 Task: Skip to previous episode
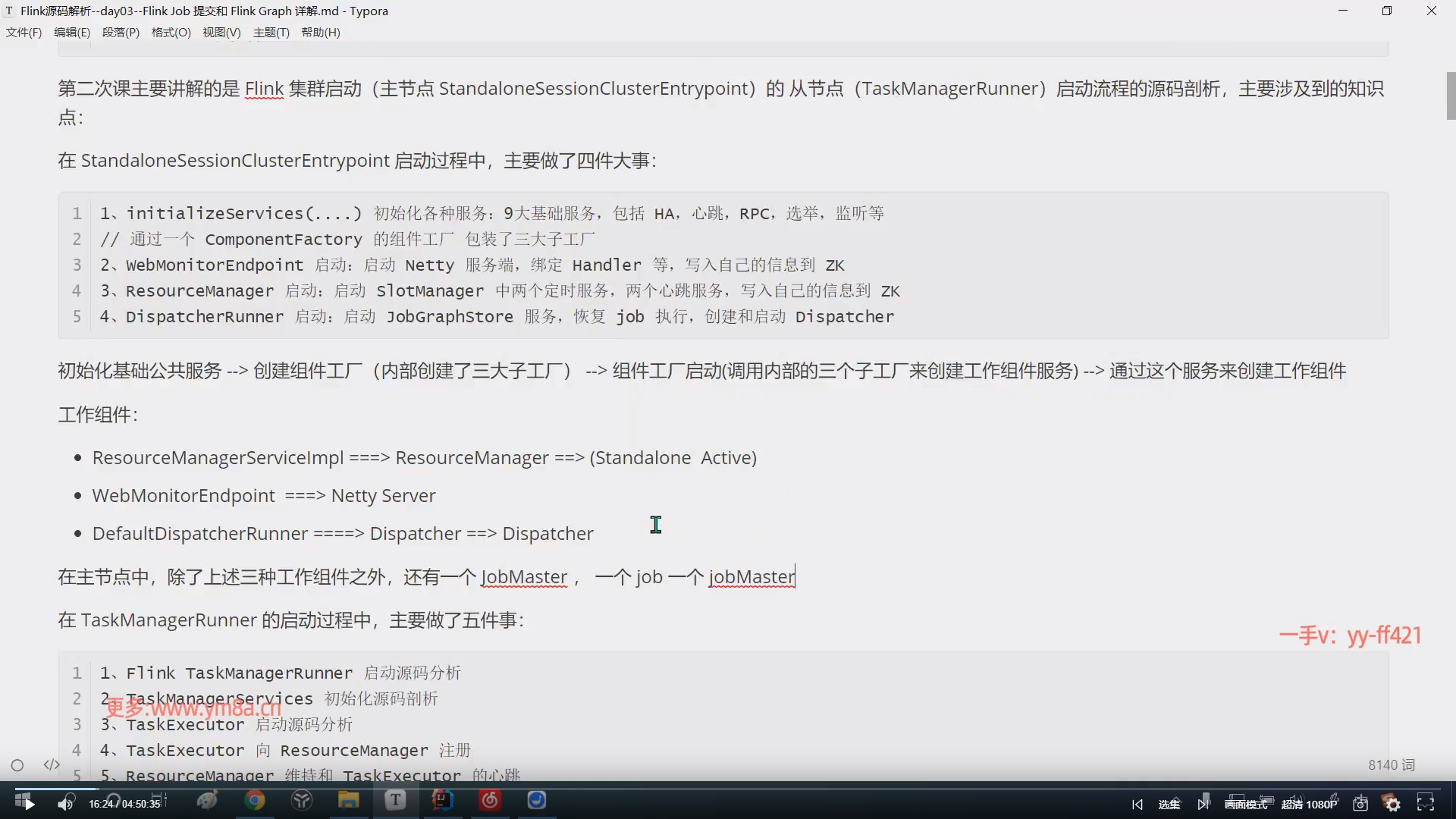point(1137,804)
